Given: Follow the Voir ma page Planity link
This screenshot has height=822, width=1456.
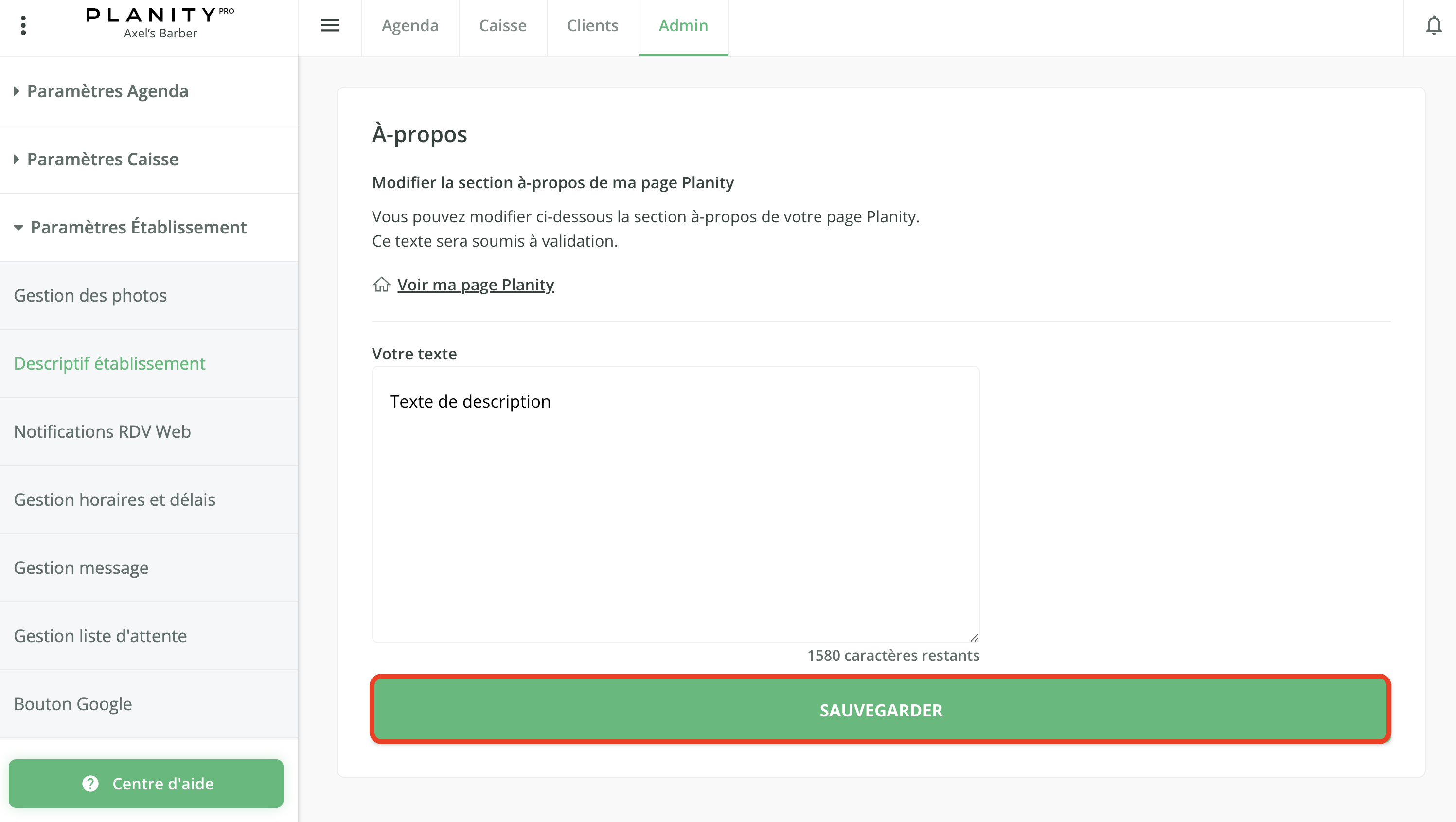Looking at the screenshot, I should [x=475, y=285].
